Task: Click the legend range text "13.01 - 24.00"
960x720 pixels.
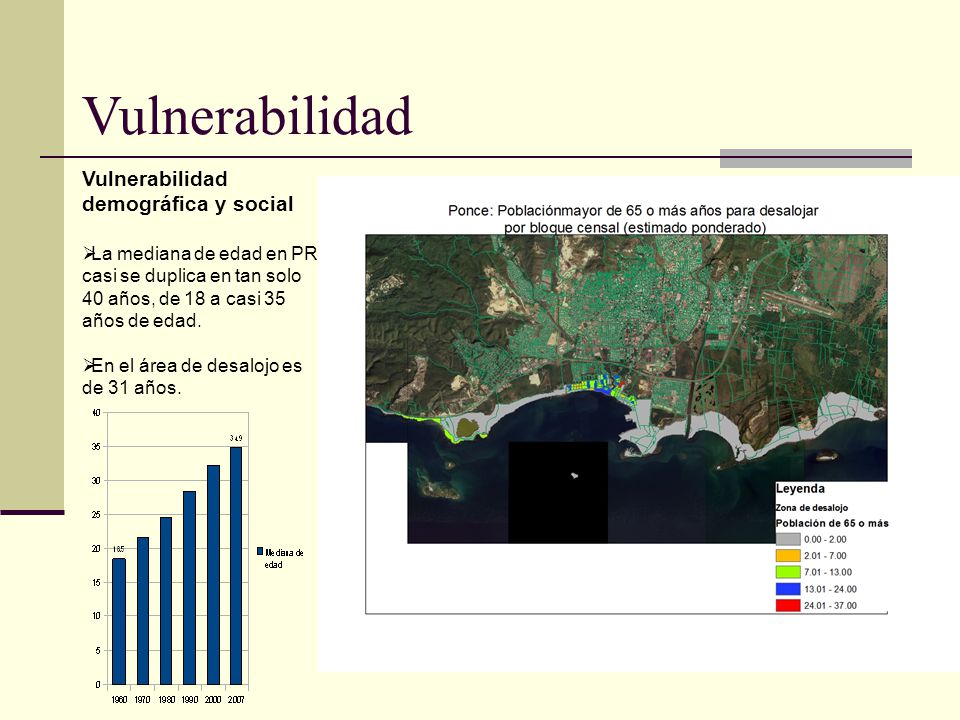Action: click(830, 589)
